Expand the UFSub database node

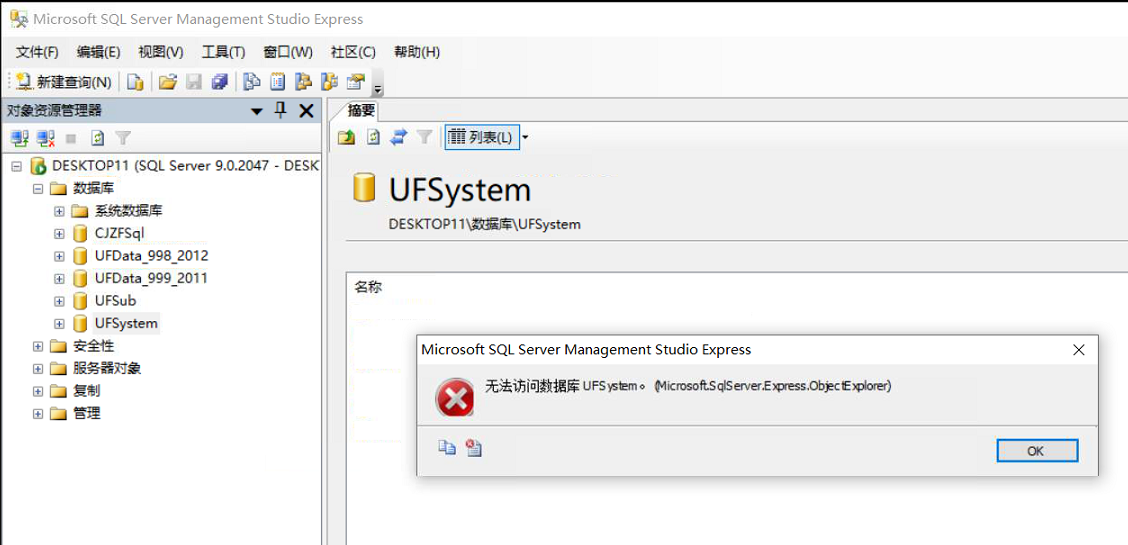[60, 301]
